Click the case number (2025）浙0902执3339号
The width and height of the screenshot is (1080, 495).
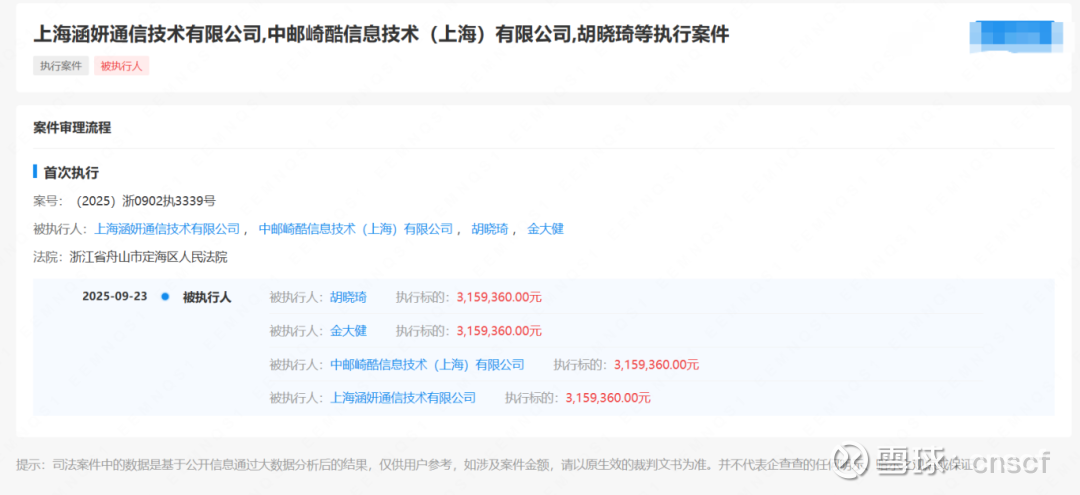(x=143, y=201)
